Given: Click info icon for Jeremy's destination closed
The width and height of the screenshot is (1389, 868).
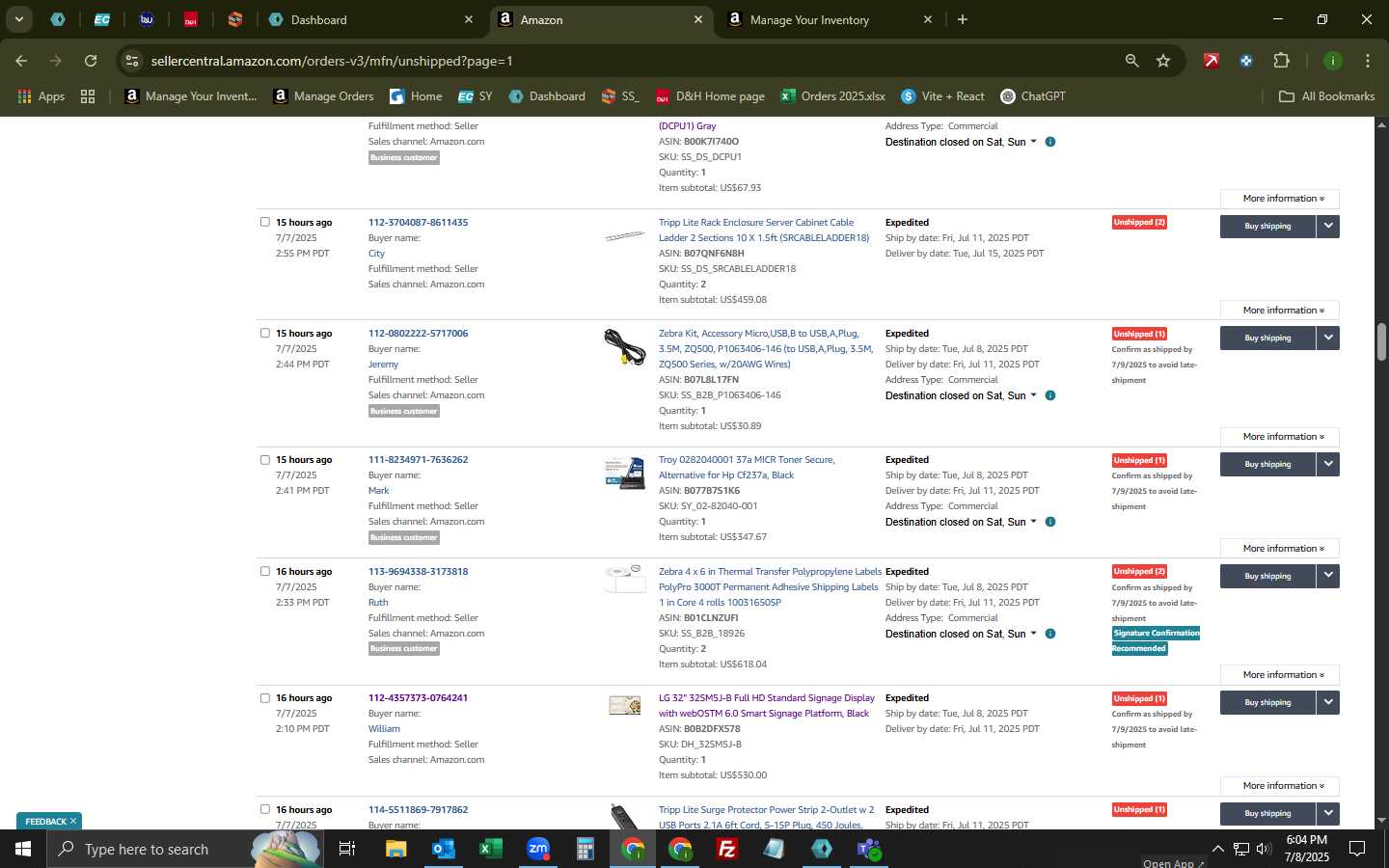Looking at the screenshot, I should click(1050, 395).
